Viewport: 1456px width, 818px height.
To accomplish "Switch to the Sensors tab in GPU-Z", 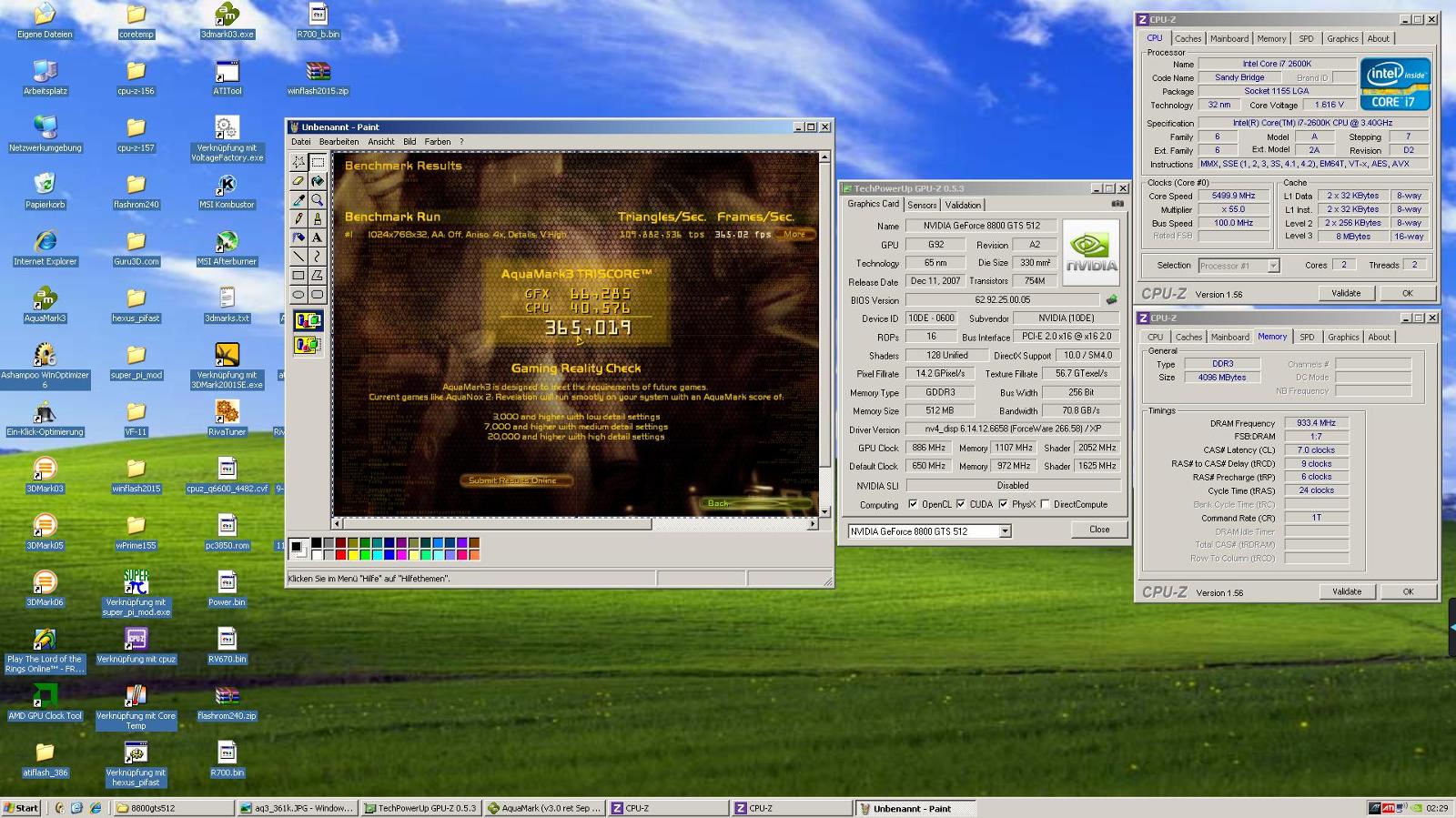I will pos(922,205).
